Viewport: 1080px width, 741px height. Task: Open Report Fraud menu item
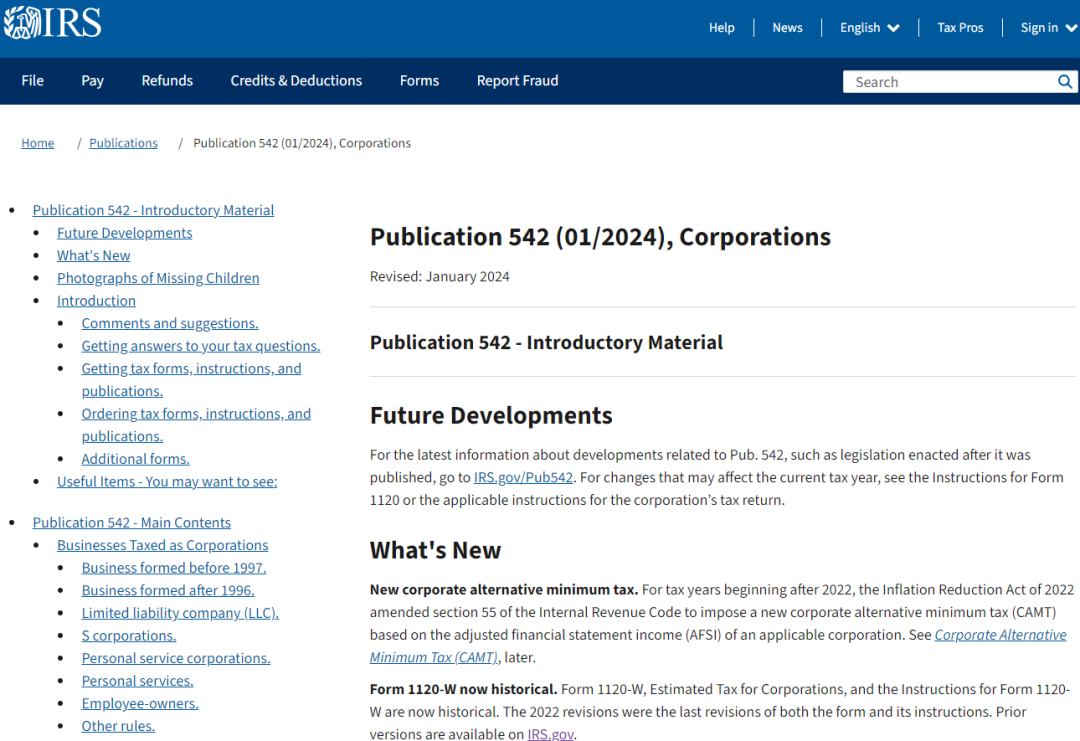(x=517, y=81)
